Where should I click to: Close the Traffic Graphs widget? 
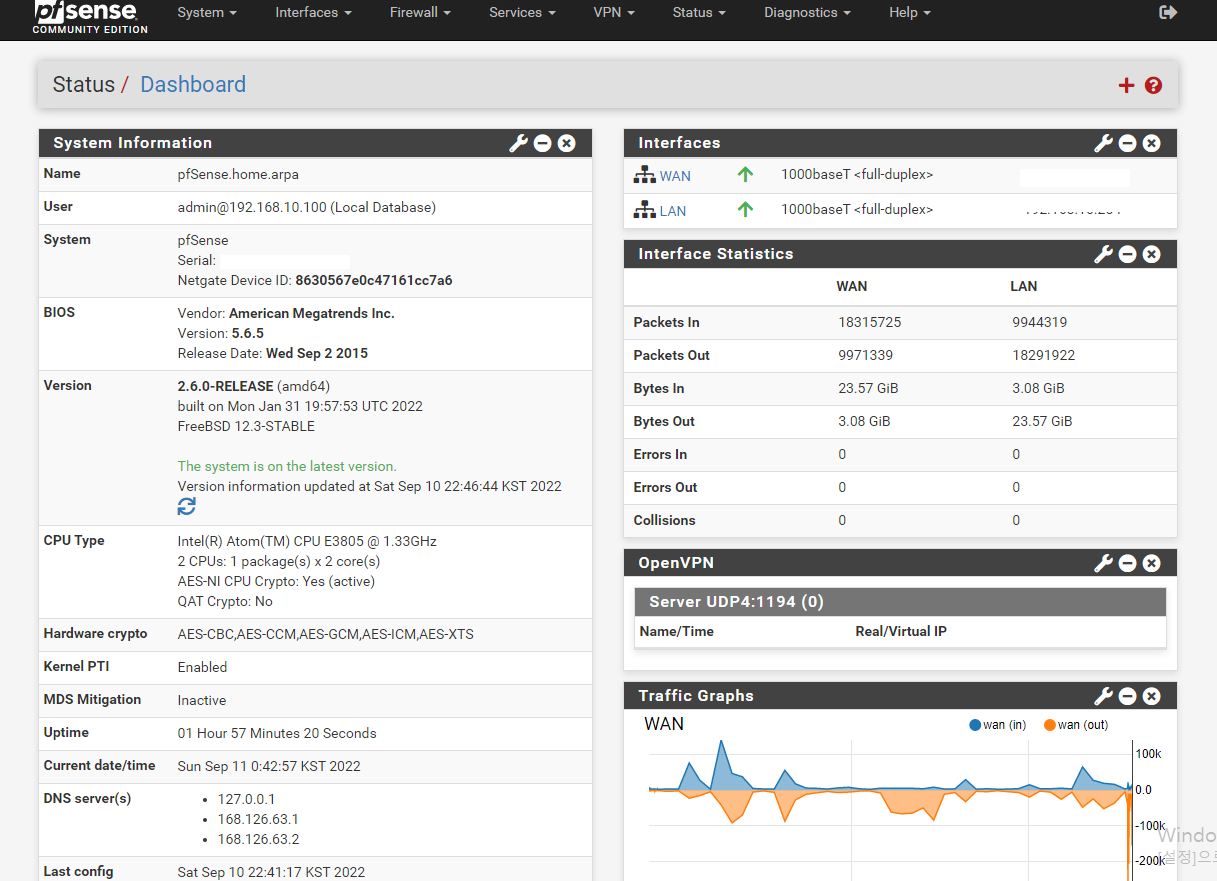(x=1152, y=696)
